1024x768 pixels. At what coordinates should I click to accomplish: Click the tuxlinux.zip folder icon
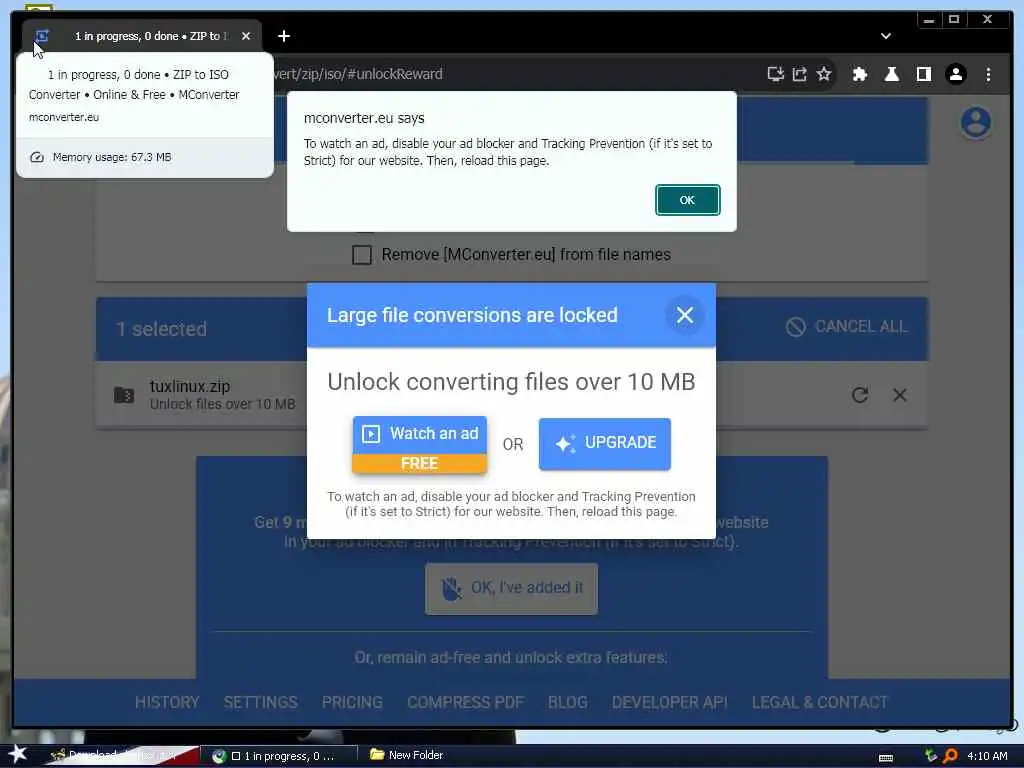coord(124,394)
